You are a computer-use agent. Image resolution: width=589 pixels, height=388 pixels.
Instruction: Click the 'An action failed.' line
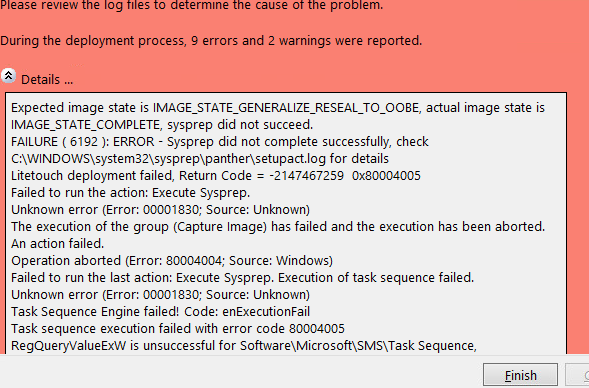tap(57, 244)
